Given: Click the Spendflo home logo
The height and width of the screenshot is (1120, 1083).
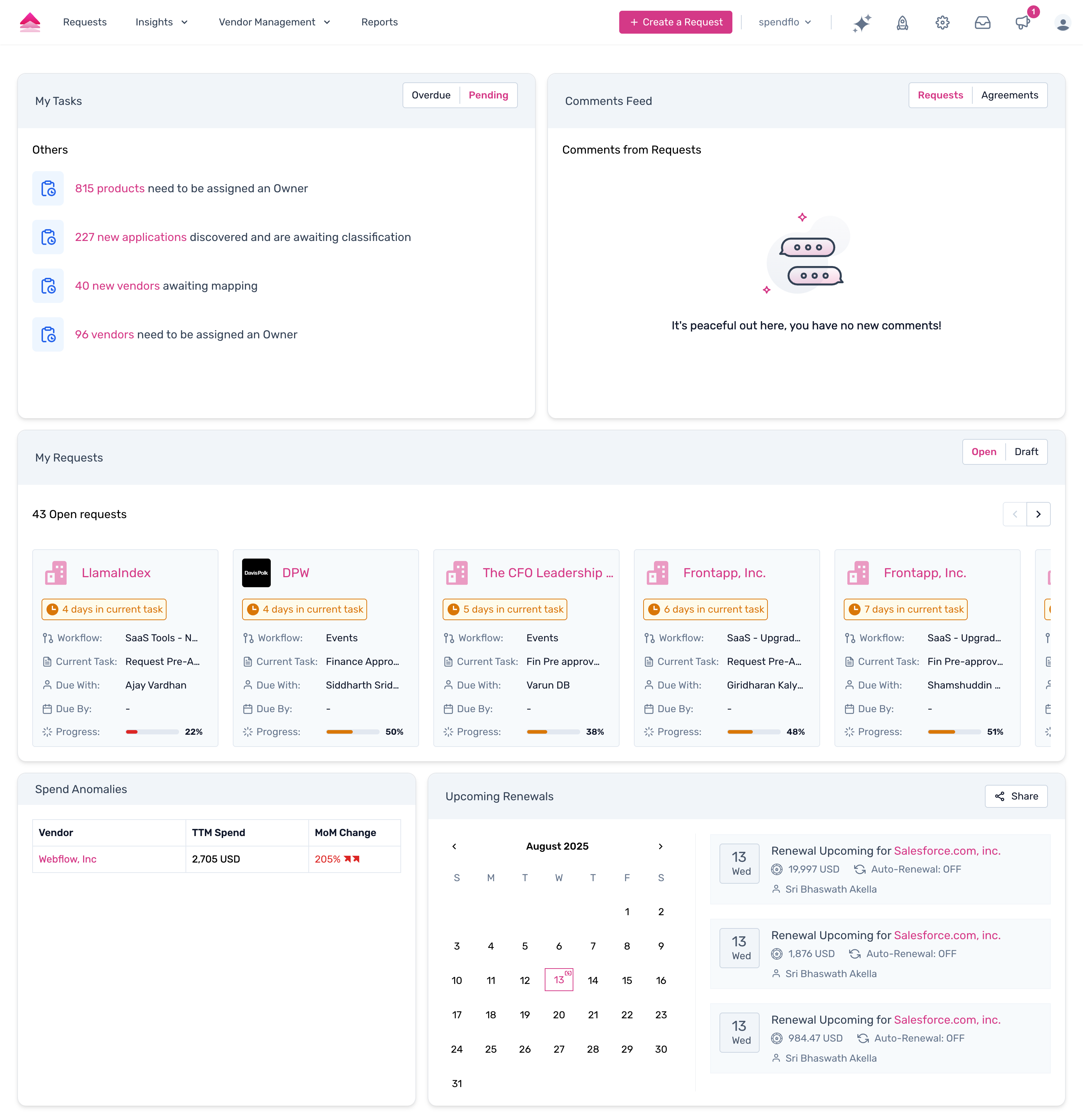Looking at the screenshot, I should click(x=30, y=22).
